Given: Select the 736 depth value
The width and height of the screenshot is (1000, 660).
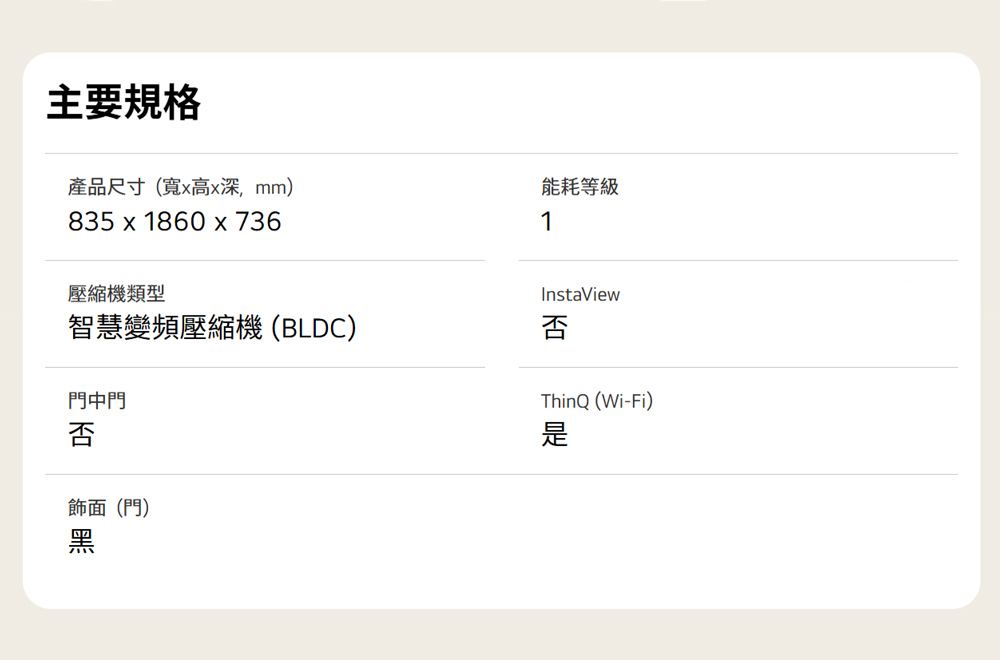Looking at the screenshot, I should (x=258, y=222).
